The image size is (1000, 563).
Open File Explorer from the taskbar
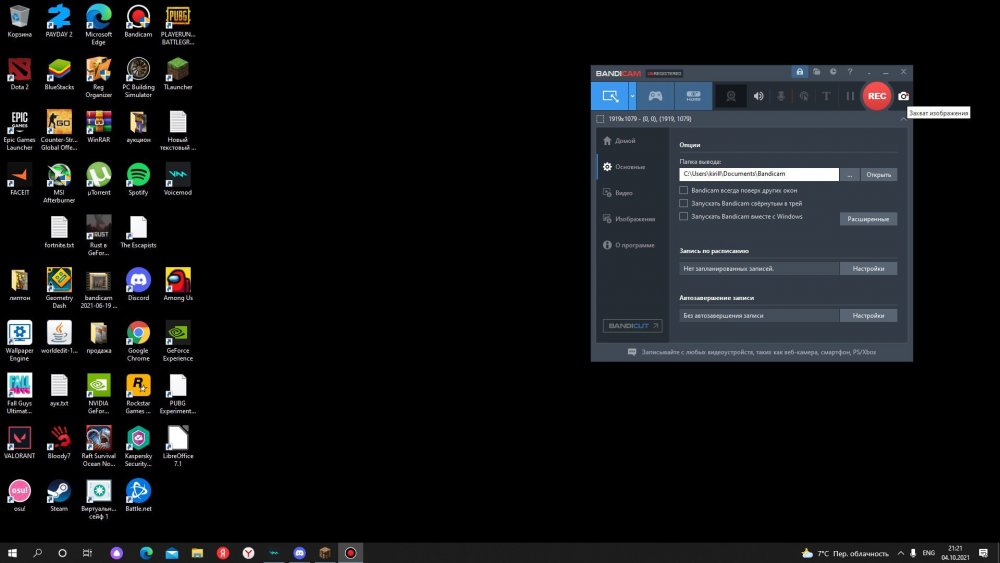click(197, 553)
